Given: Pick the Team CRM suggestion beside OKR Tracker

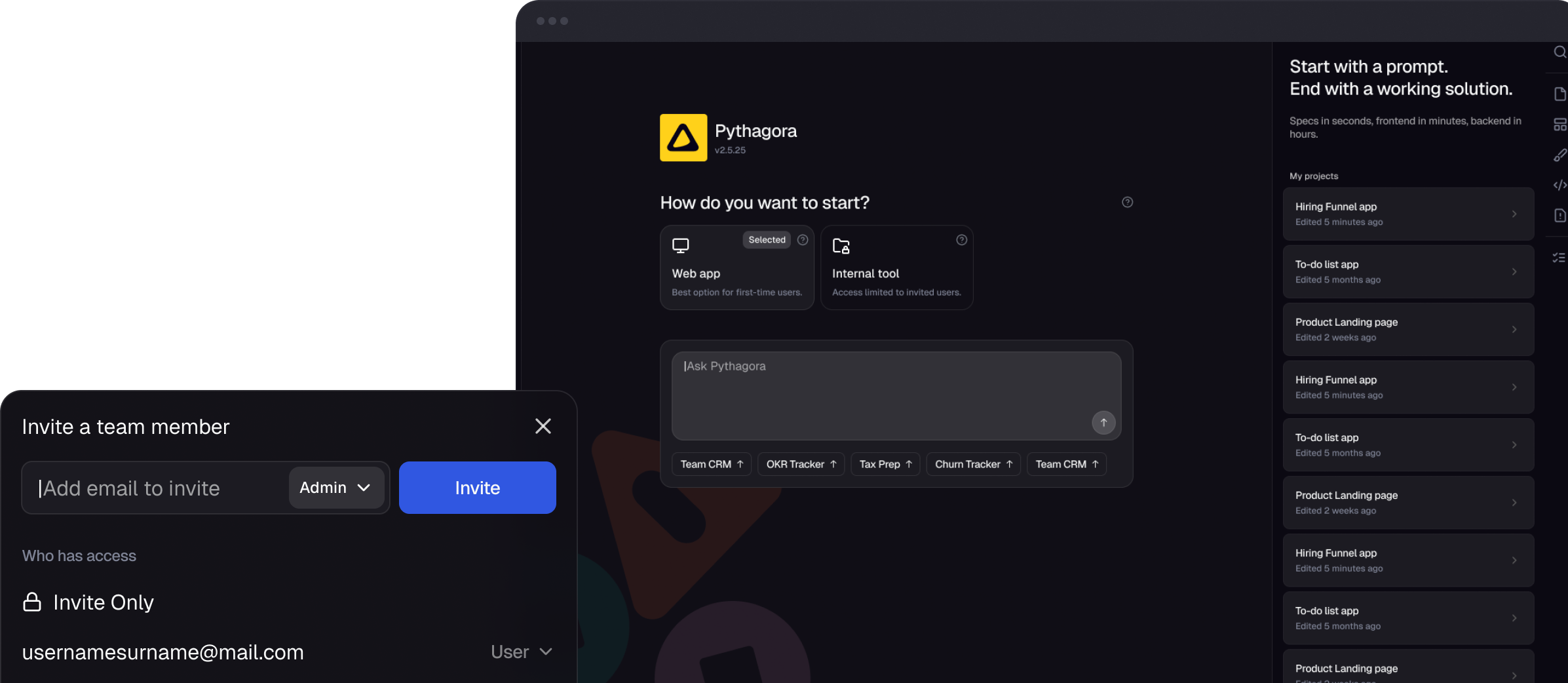Looking at the screenshot, I should [x=712, y=464].
